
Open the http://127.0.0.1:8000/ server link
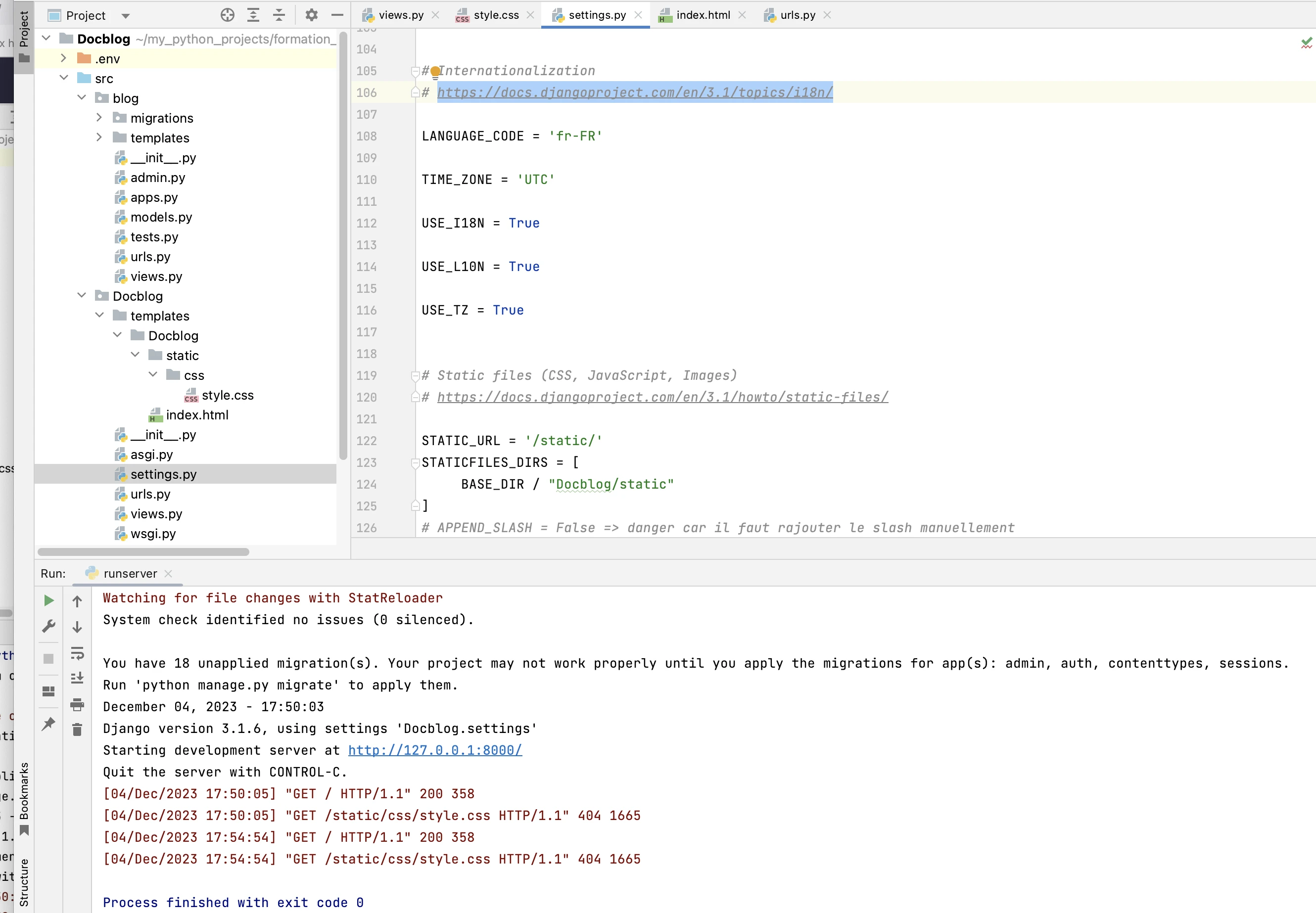(435, 750)
